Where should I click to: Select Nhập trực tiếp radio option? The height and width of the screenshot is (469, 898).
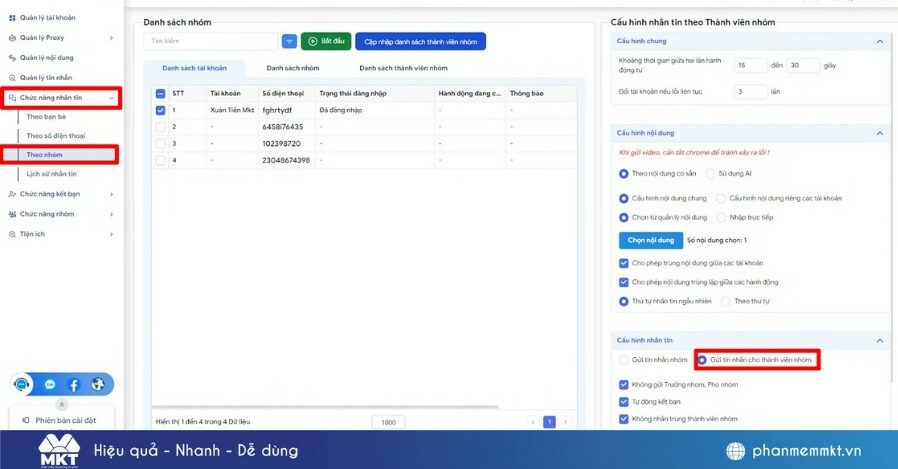tap(721, 218)
